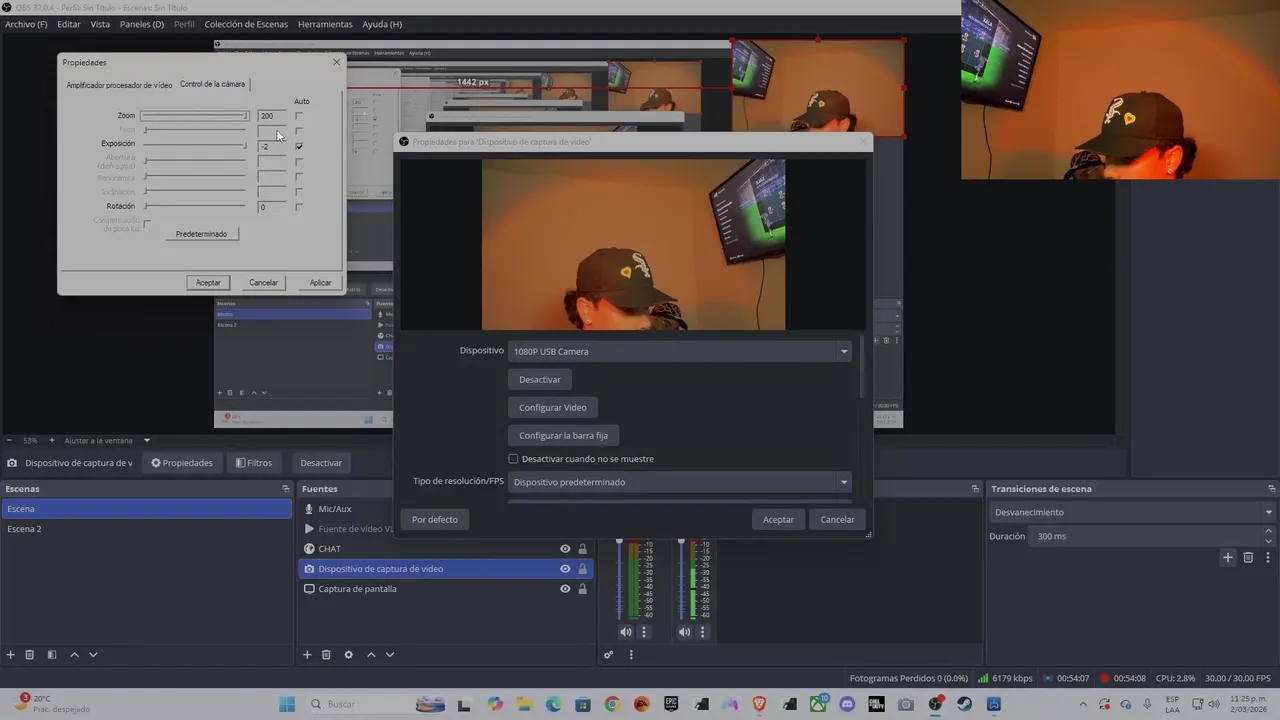The image size is (1280, 720).
Task: Zoom out preview with minus icon
Action: [9, 440]
